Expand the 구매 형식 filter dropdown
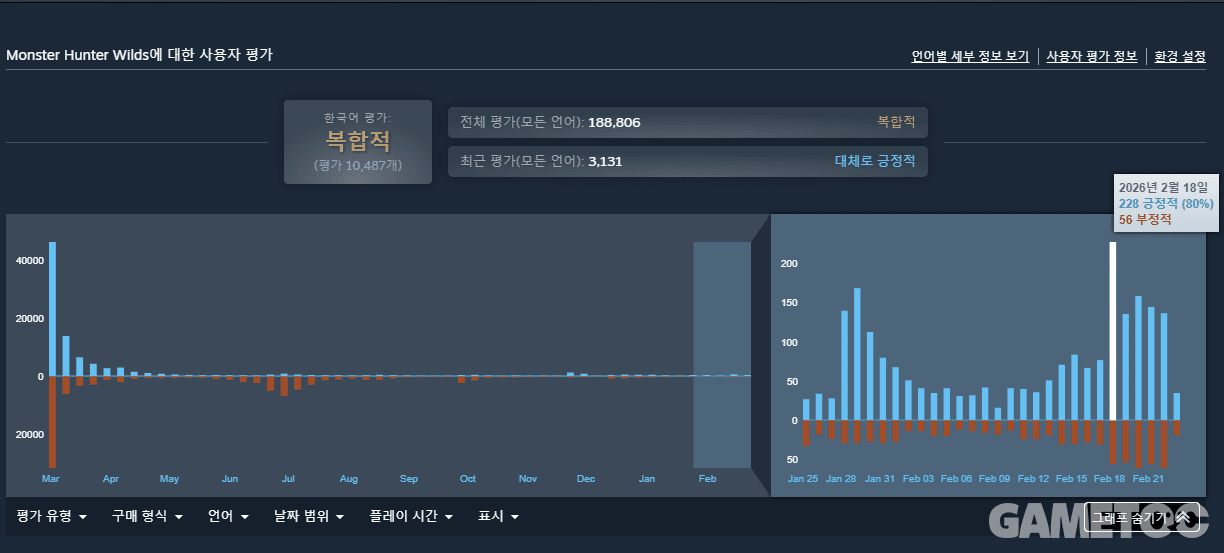This screenshot has height=553, width=1224. [147, 516]
